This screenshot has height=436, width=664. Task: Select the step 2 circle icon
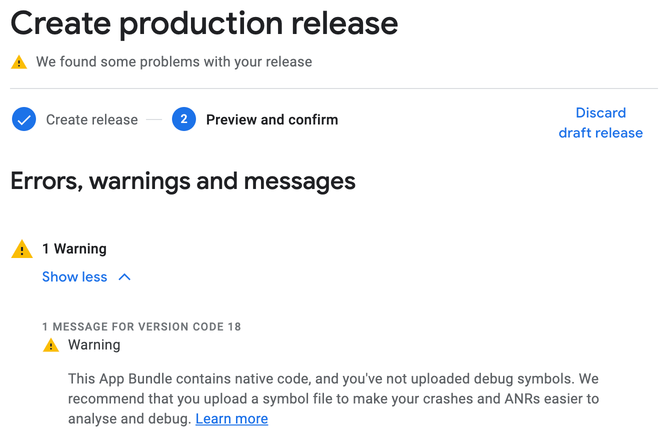tap(184, 119)
